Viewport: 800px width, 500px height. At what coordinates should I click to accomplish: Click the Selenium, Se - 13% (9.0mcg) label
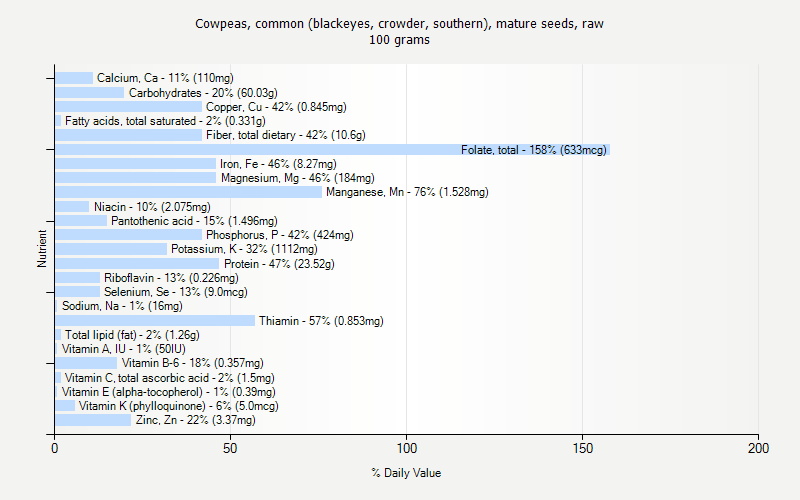(176, 292)
